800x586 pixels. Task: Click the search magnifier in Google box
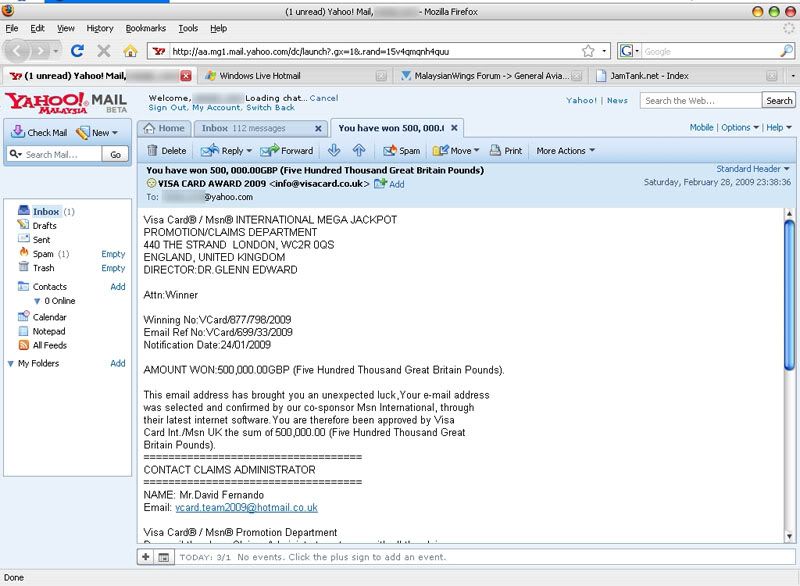786,51
